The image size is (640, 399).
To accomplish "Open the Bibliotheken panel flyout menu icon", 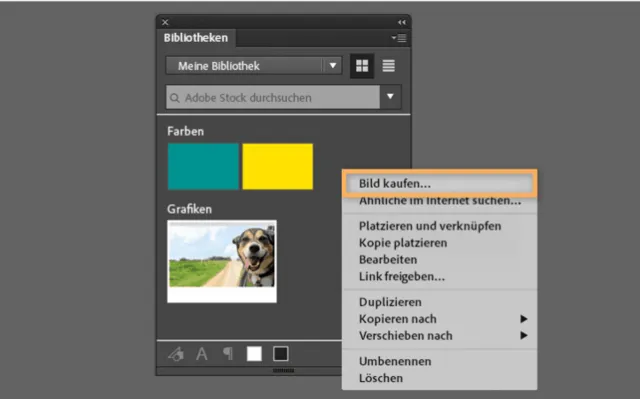I will pos(399,38).
